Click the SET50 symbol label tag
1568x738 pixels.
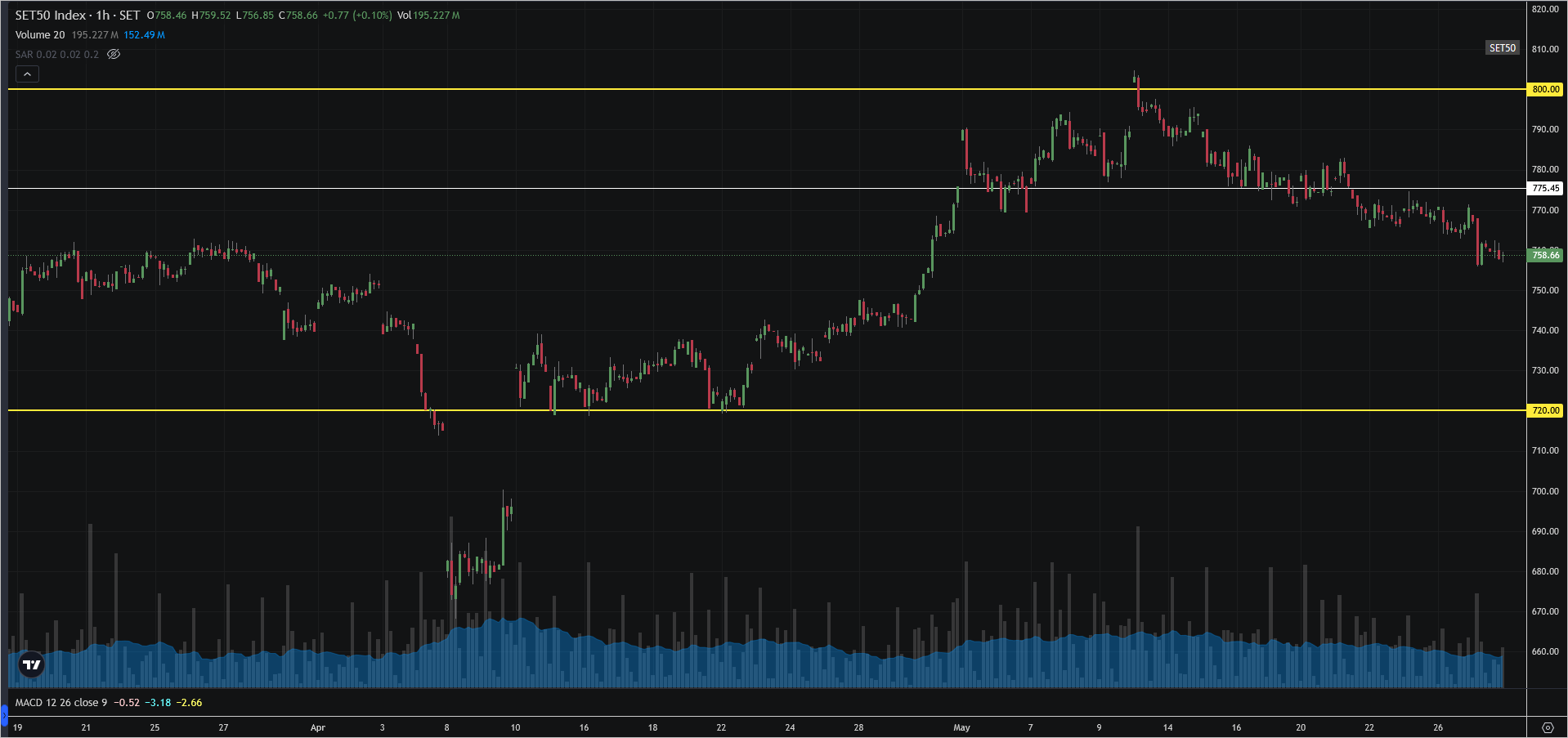coord(1502,48)
